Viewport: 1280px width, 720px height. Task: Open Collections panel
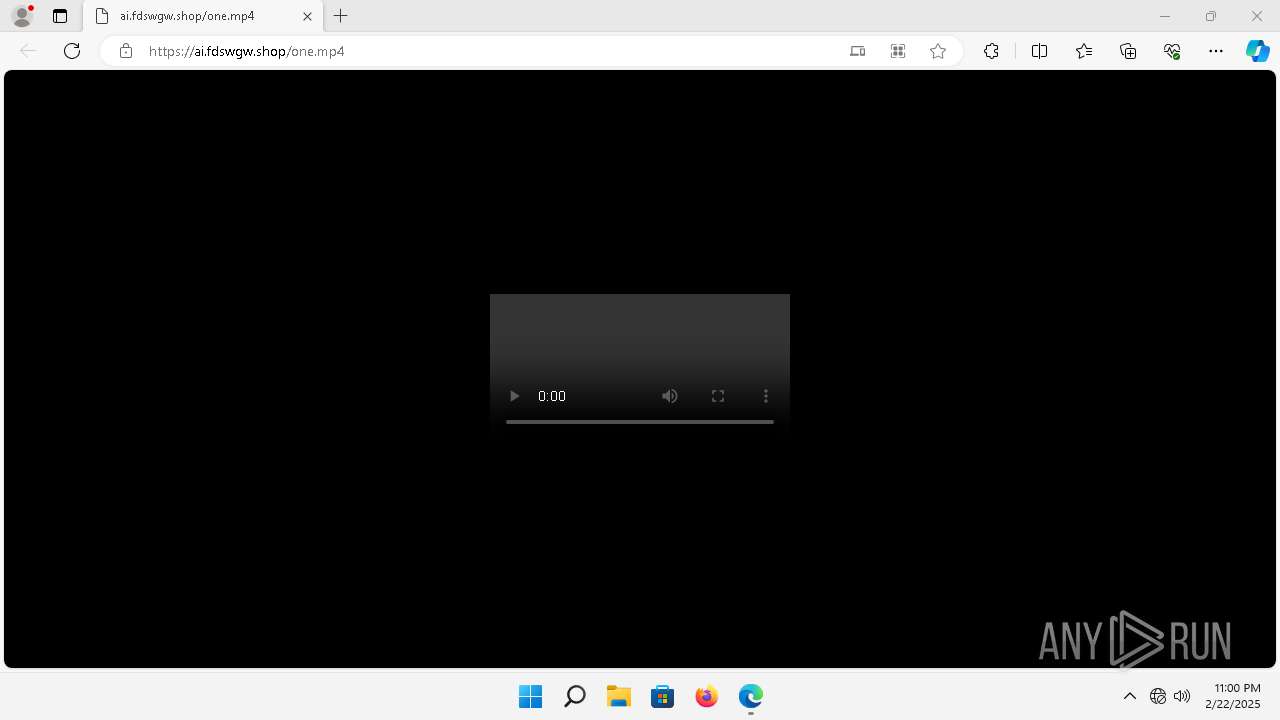[x=1128, y=51]
